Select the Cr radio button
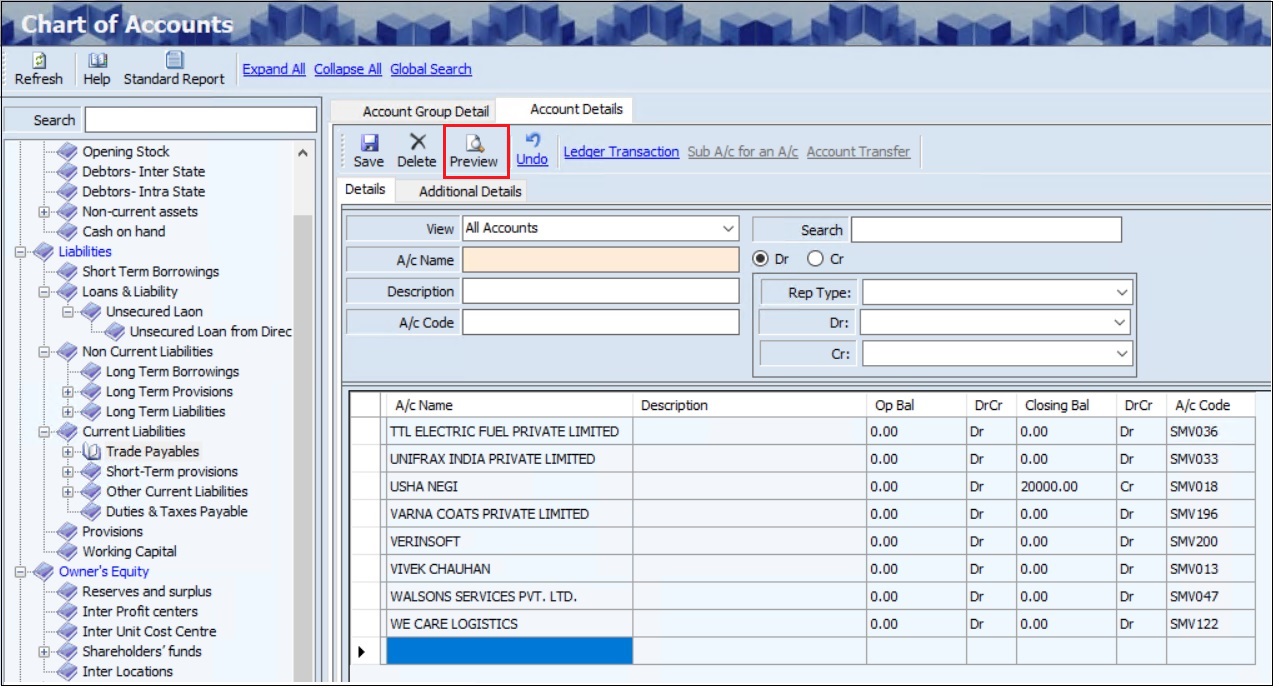The image size is (1279, 693). (815, 259)
